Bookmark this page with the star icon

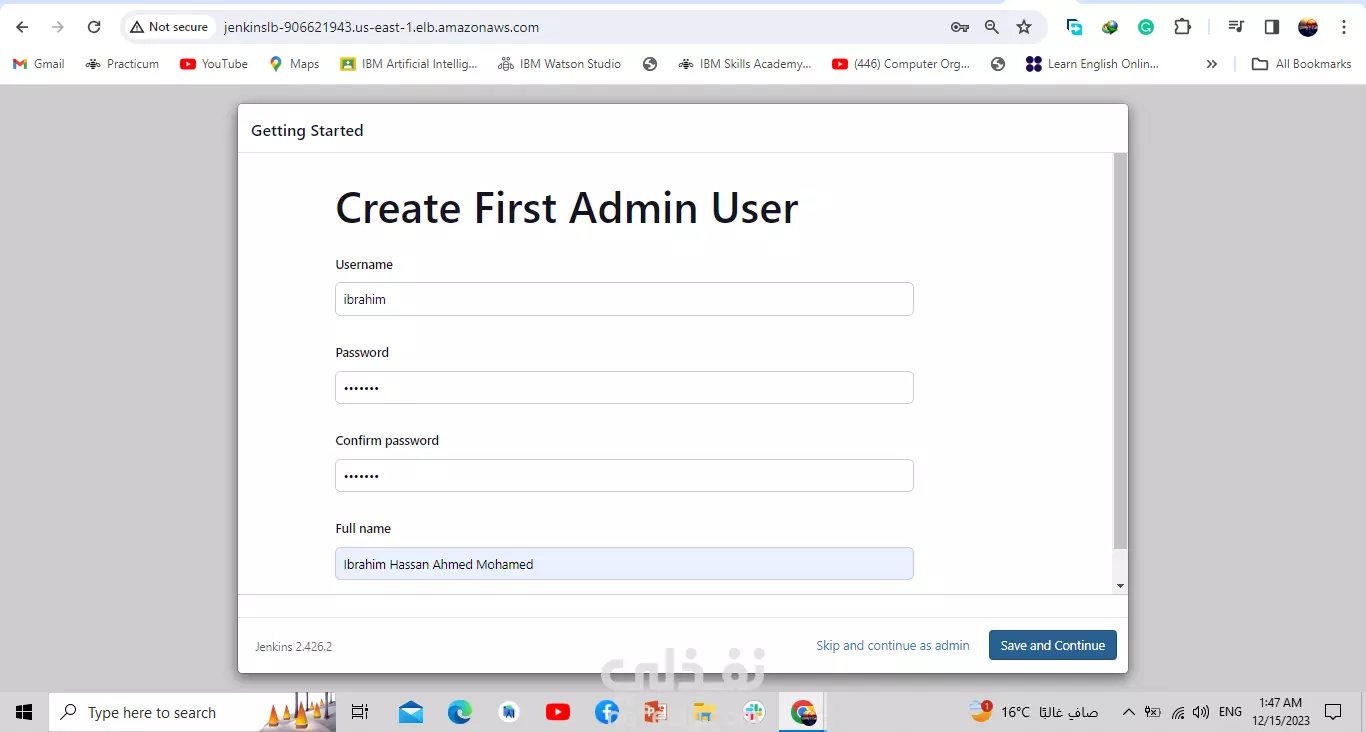(x=1024, y=27)
